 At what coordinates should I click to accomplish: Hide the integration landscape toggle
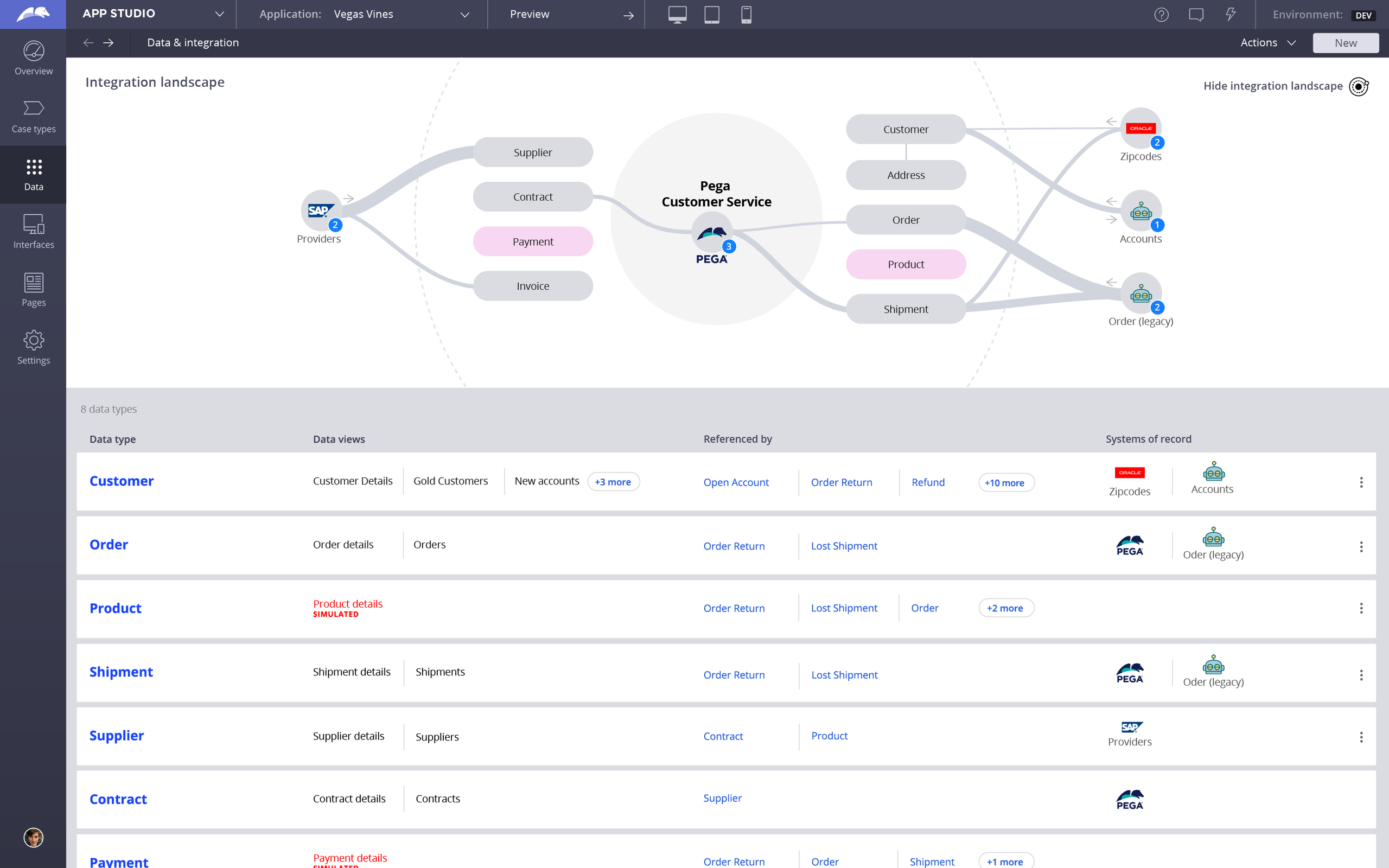1358,86
